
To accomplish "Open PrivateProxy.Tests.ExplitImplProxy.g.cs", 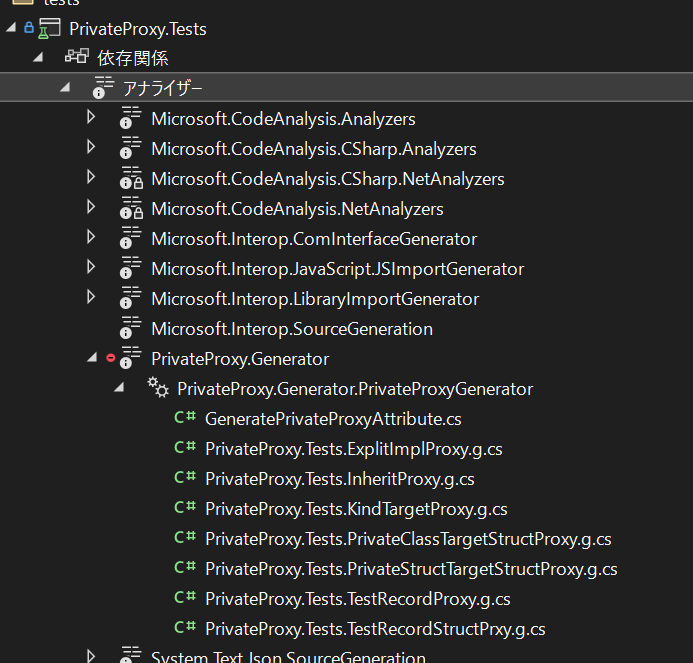I will [354, 449].
